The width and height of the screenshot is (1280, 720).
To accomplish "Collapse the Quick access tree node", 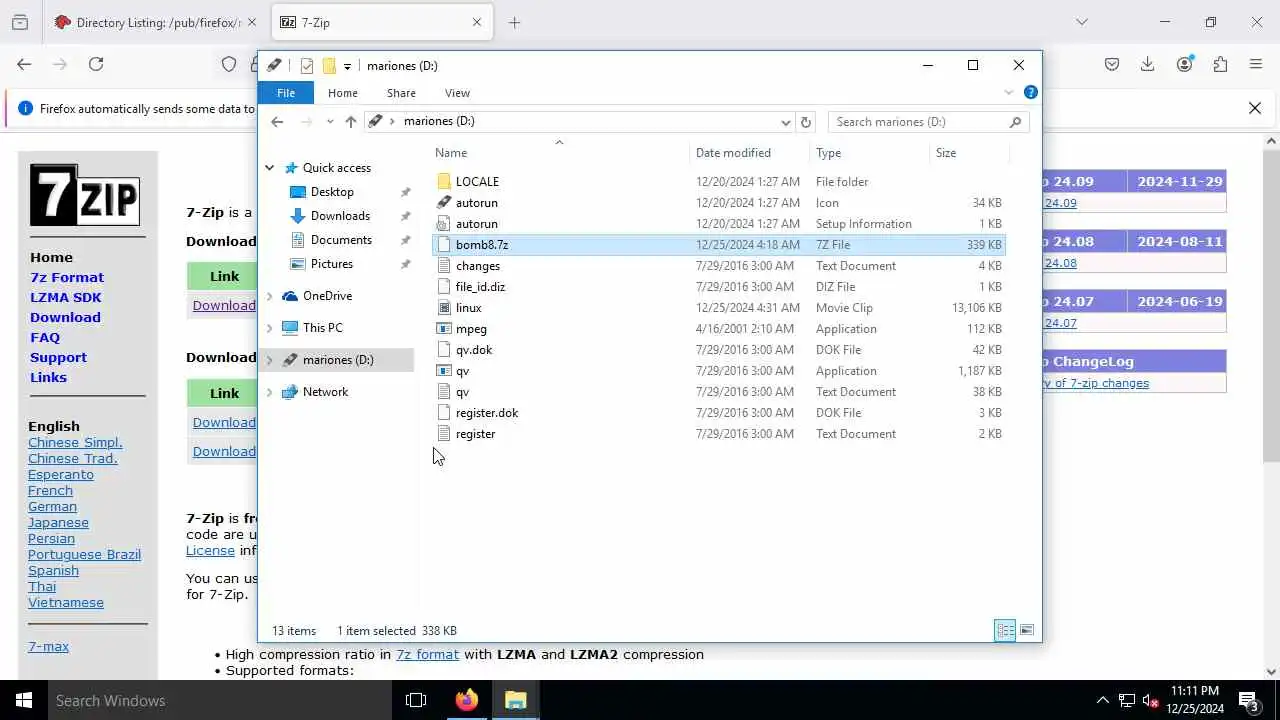I will pyautogui.click(x=269, y=168).
